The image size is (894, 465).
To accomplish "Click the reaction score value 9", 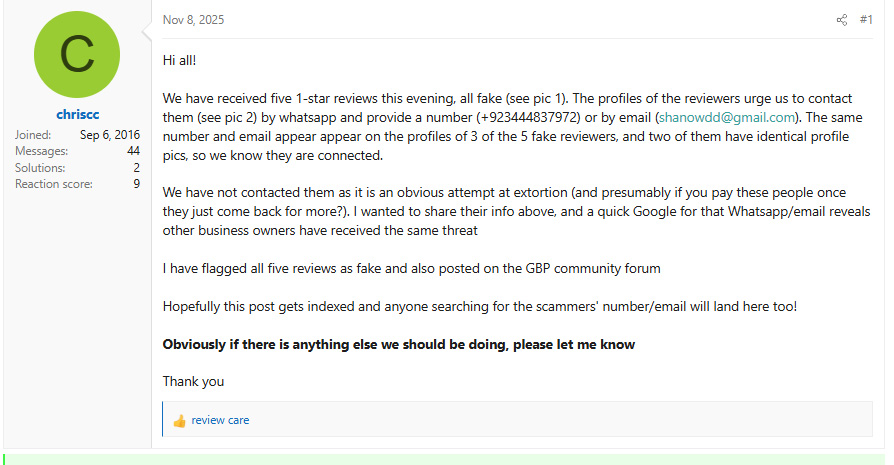I will (136, 184).
